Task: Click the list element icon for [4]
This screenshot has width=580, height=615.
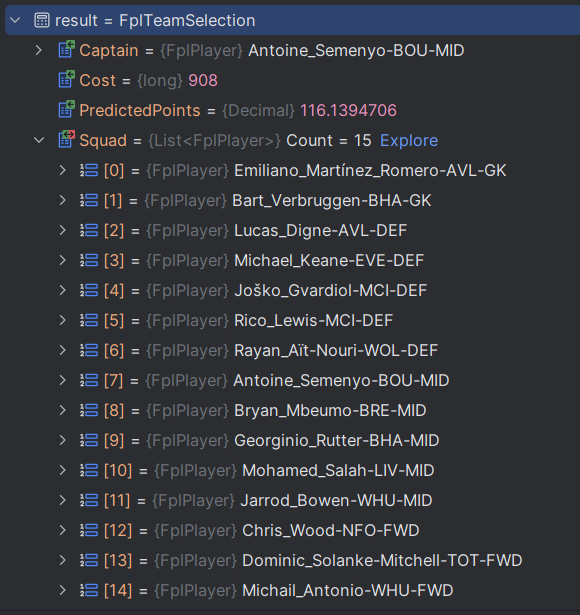Action: 89,290
